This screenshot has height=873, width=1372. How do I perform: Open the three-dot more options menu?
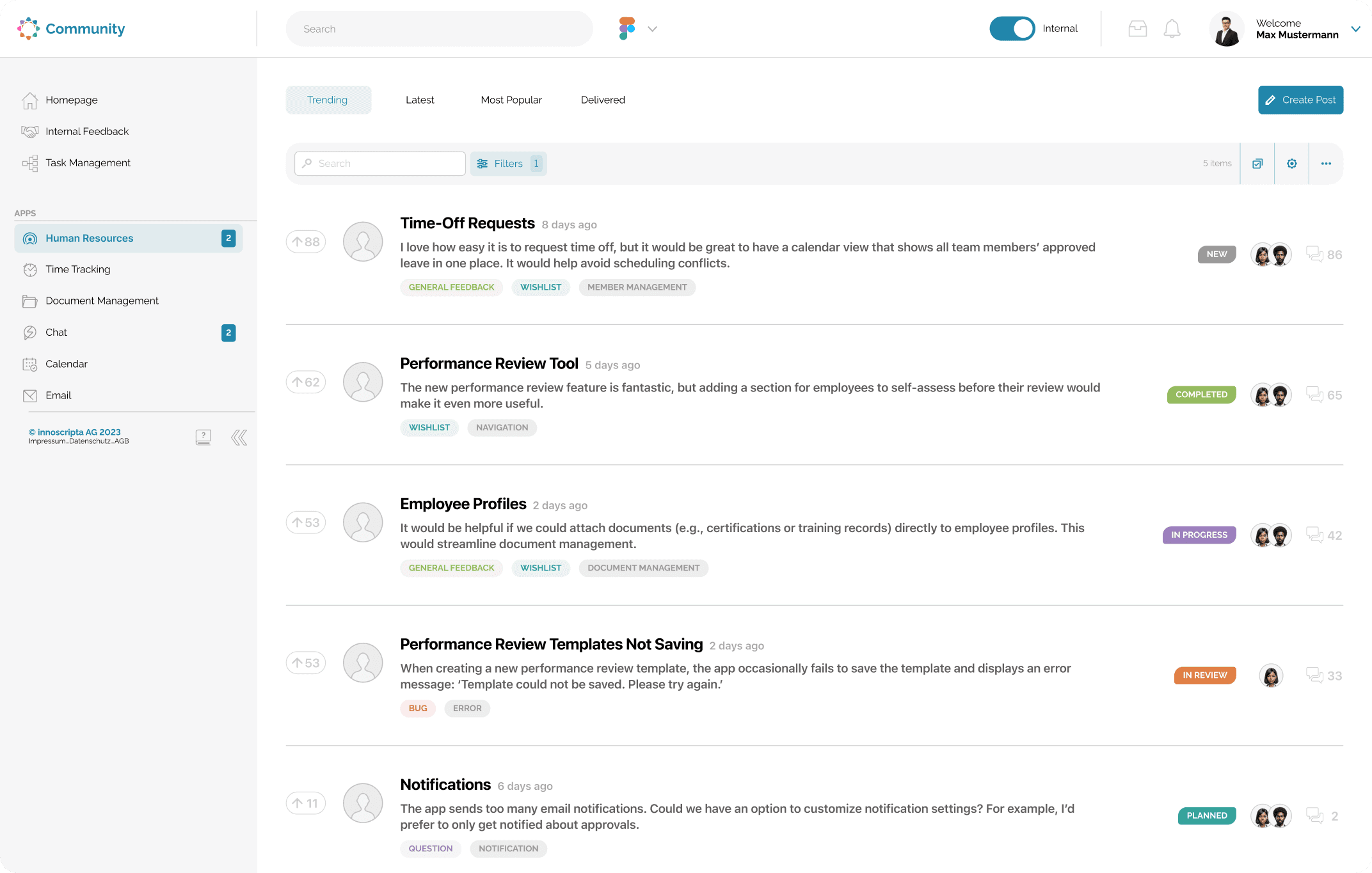pos(1326,164)
